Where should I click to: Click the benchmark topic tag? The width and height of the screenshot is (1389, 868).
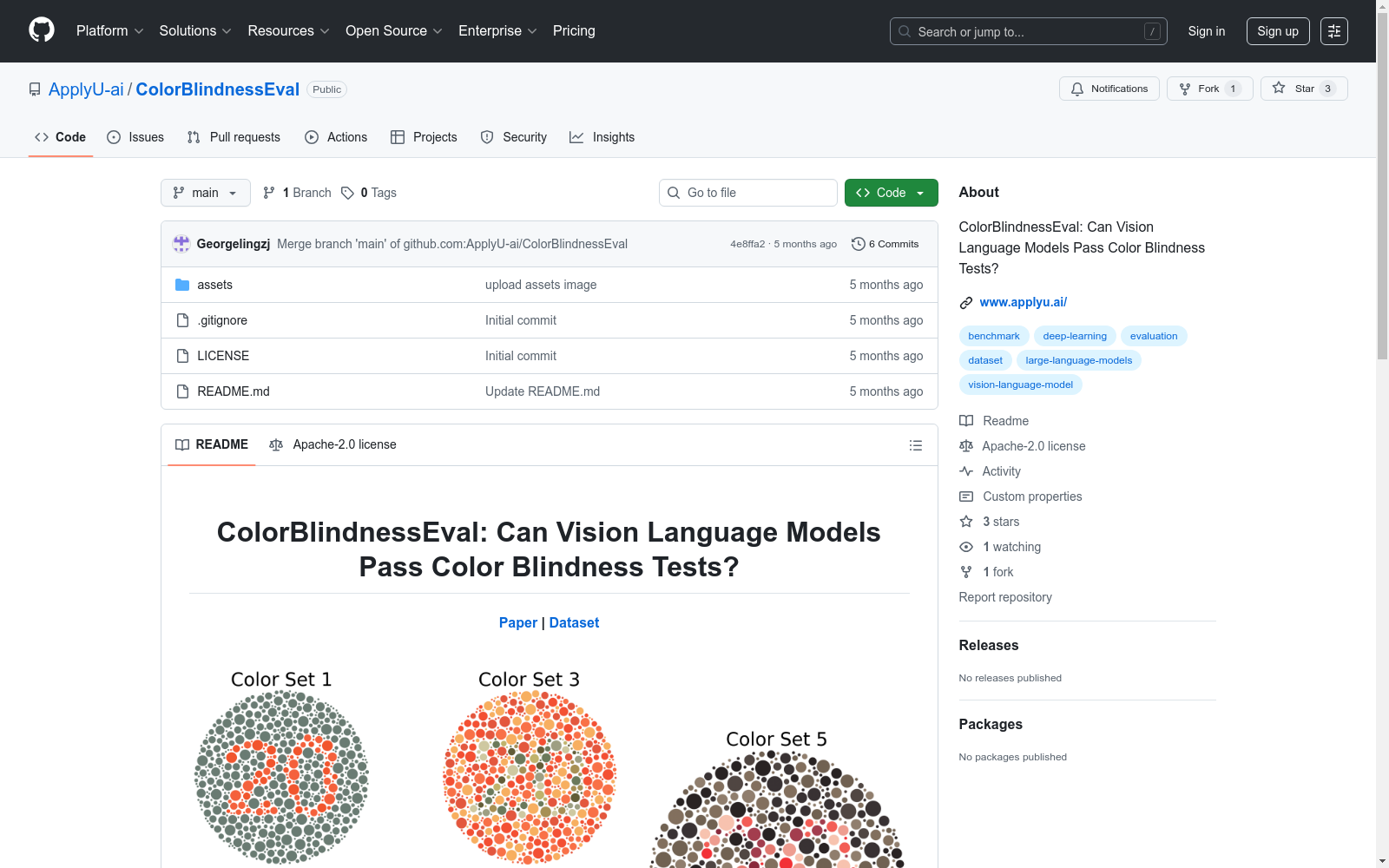coord(994,336)
